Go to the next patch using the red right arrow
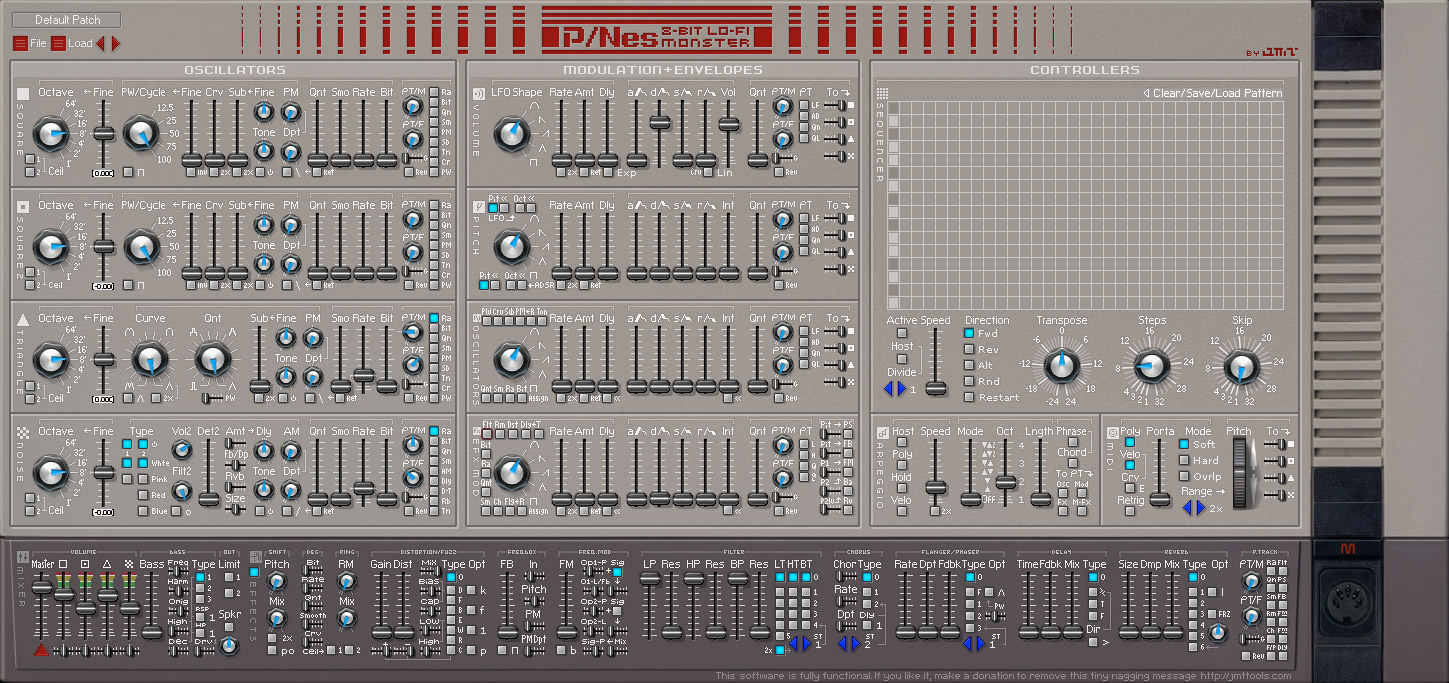 coord(115,43)
